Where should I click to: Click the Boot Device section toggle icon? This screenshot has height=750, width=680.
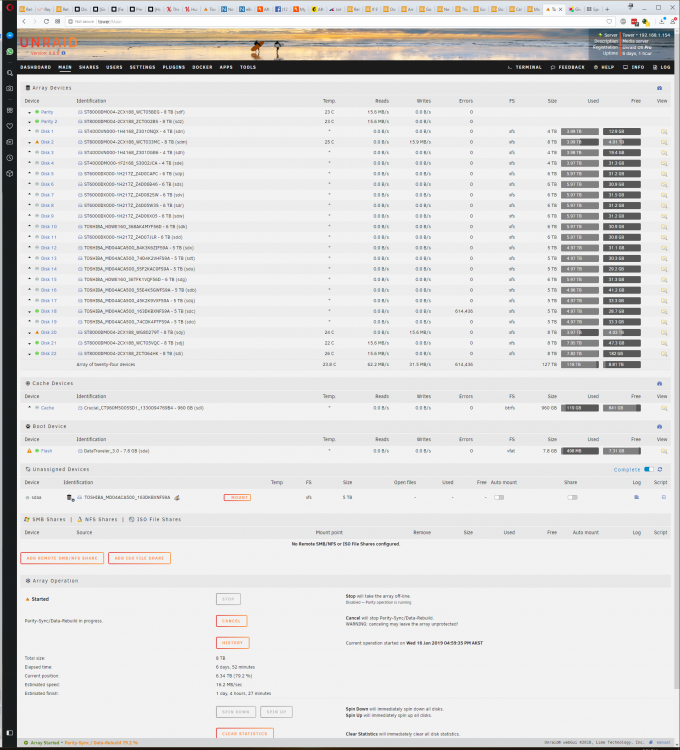[659, 426]
